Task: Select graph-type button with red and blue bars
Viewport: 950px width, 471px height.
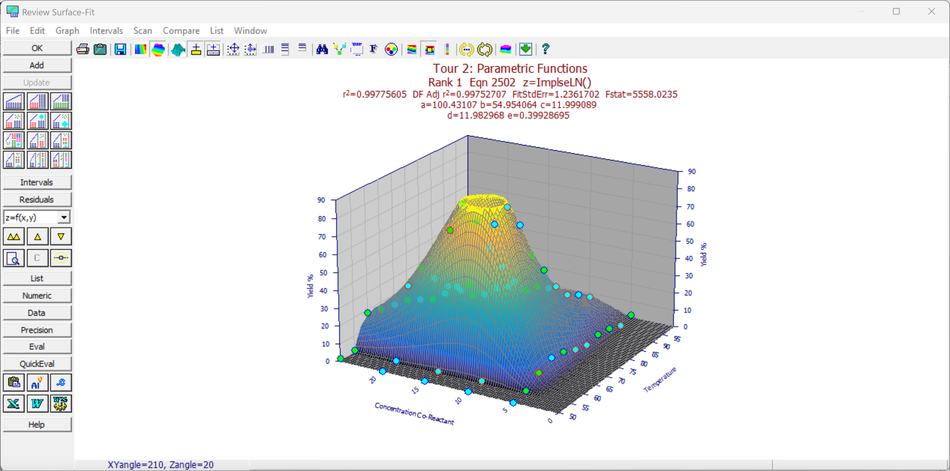Action: click(x=38, y=101)
